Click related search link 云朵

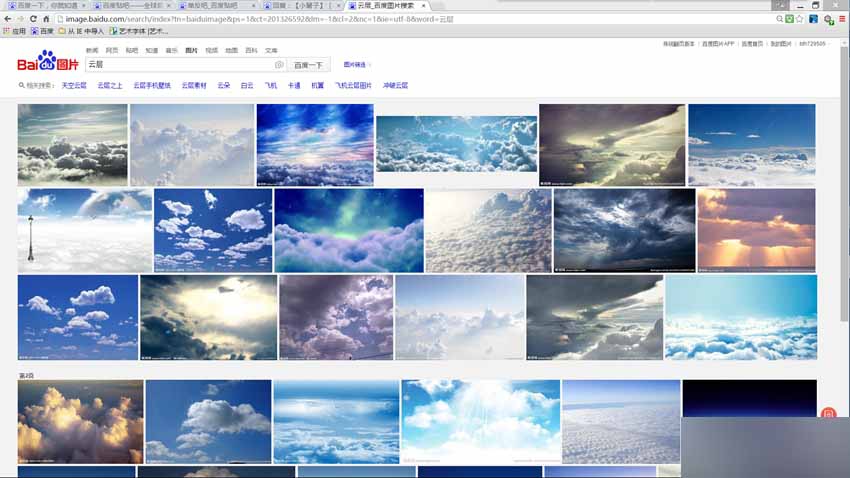tap(224, 86)
